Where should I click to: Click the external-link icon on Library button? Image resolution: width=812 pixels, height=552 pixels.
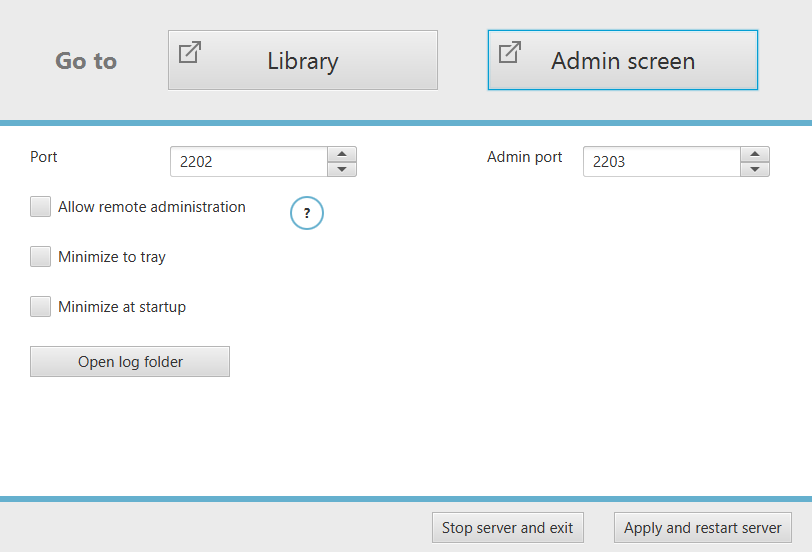189,52
